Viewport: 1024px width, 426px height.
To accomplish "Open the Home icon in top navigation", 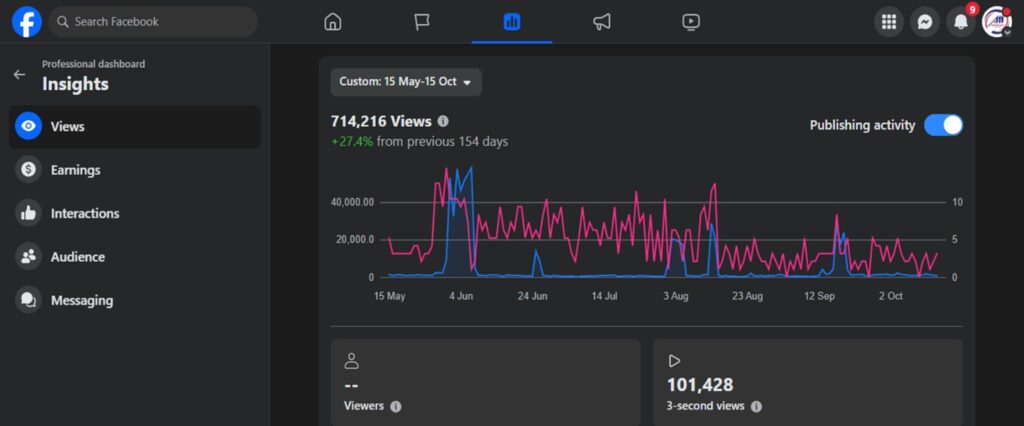I will point(333,22).
